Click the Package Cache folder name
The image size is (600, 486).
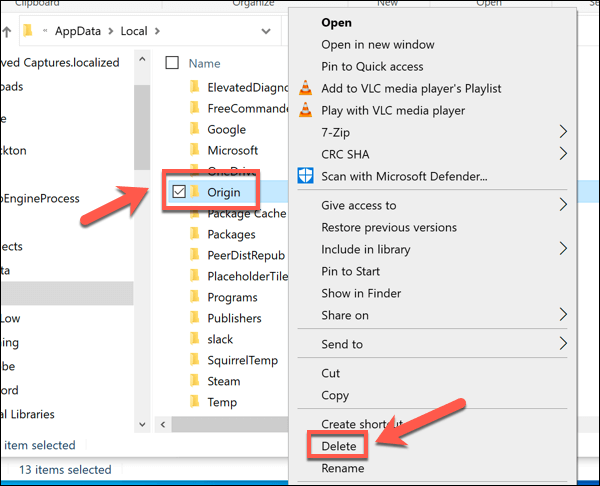coord(247,214)
